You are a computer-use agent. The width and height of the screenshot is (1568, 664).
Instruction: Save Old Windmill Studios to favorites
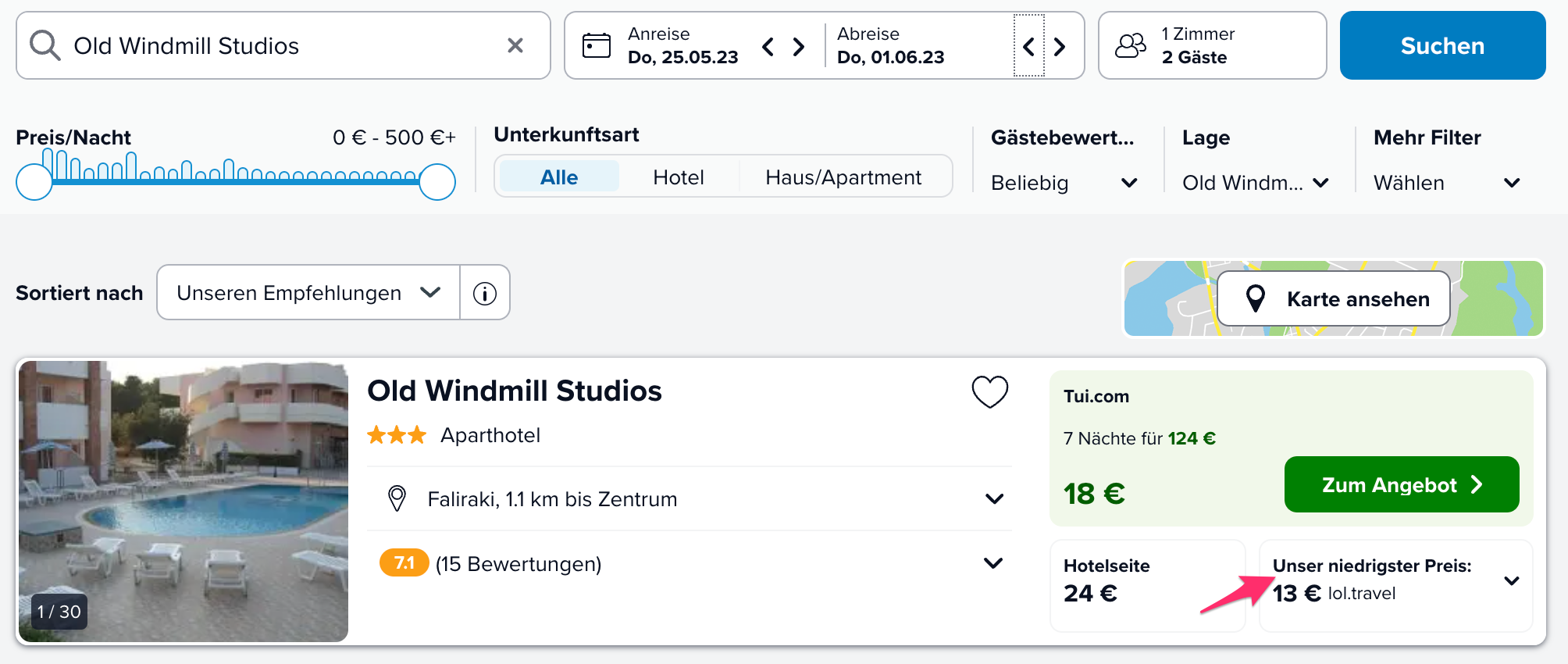(x=989, y=391)
